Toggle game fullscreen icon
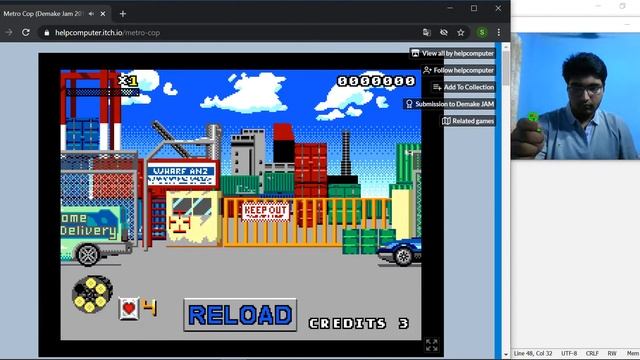 coord(431,344)
